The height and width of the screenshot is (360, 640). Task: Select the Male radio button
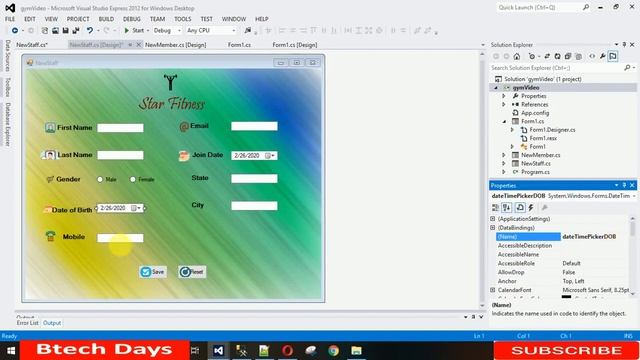tap(100, 179)
